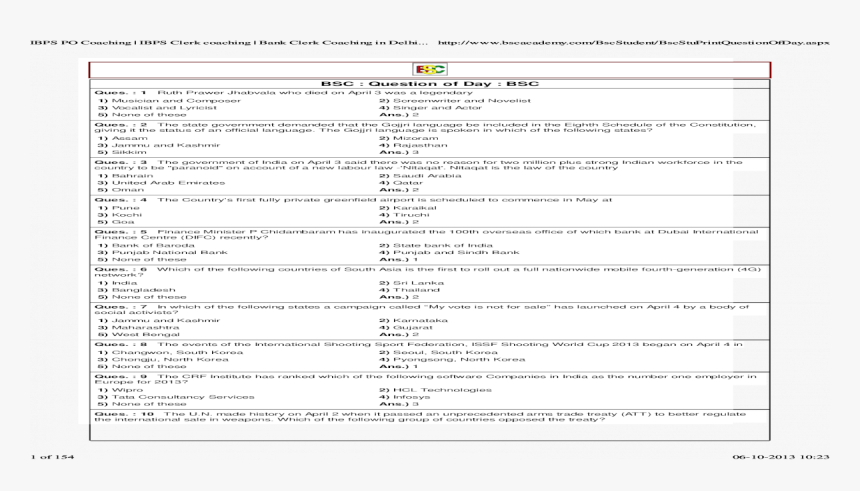Click question 10 text about arms trade treaty
Screen dimensions: 860x491
coord(420,417)
